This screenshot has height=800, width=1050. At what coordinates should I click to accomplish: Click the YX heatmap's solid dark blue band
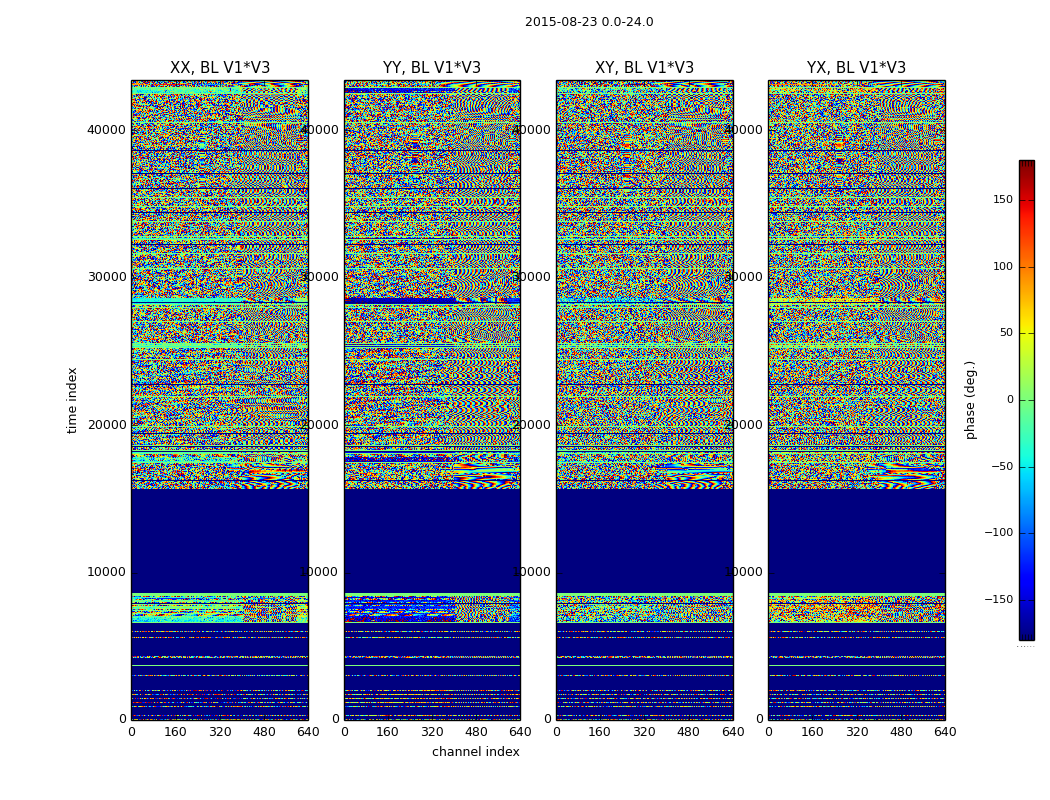tap(856, 540)
